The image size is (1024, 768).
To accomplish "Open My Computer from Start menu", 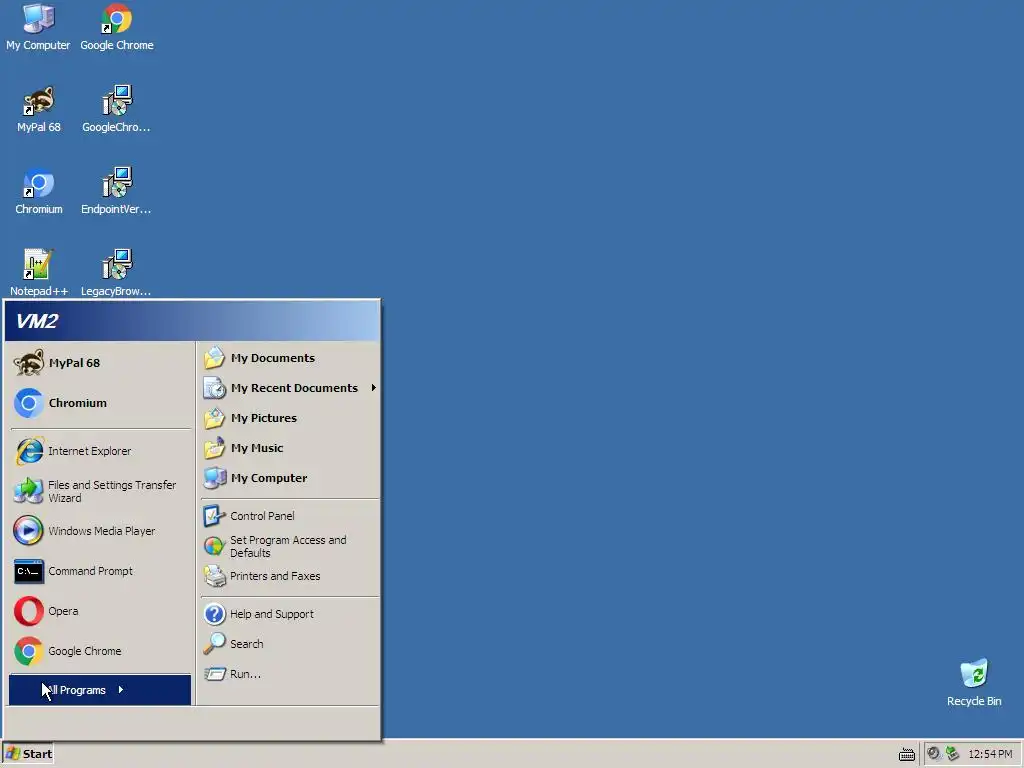I will [289, 478].
